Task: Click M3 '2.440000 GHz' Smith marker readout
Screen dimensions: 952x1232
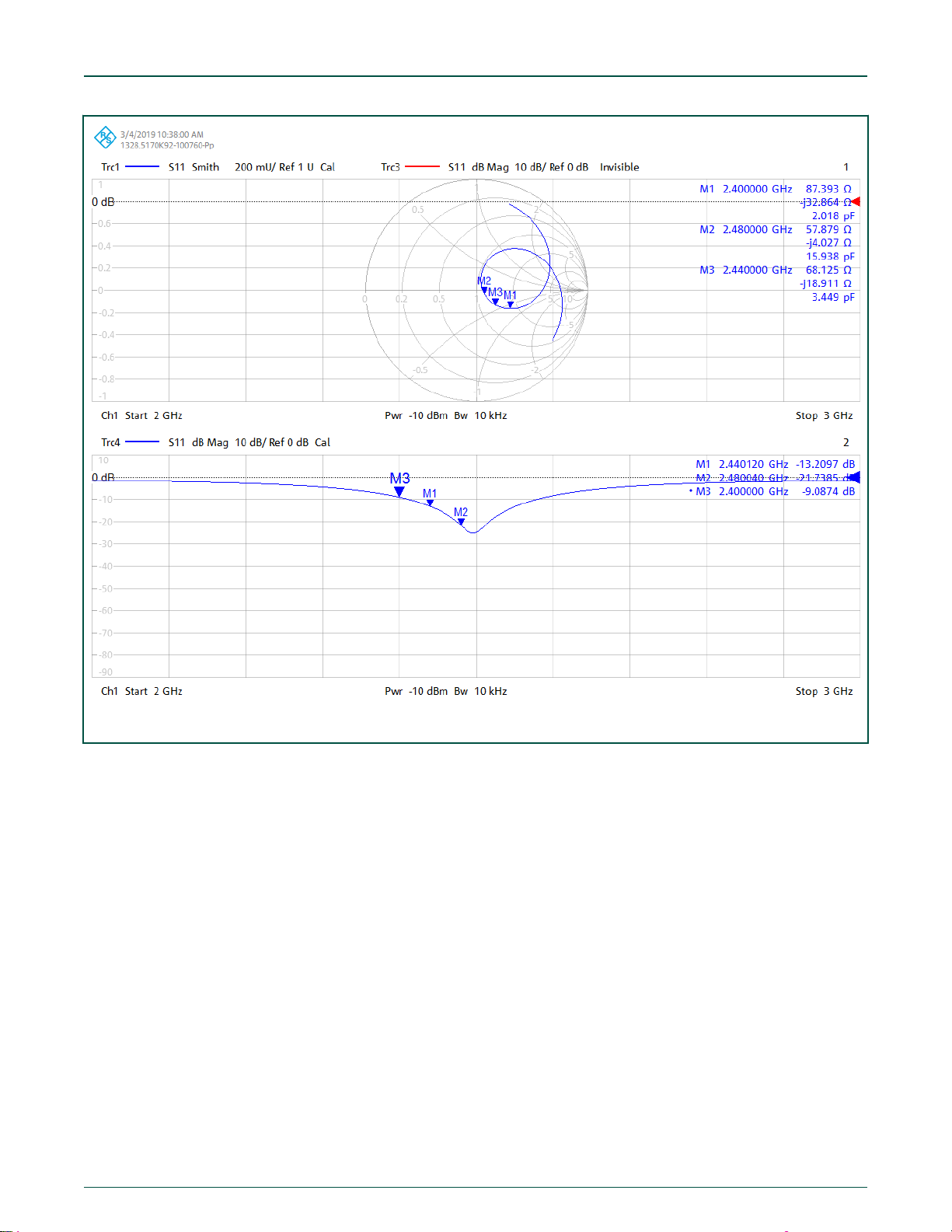Action: point(758,270)
